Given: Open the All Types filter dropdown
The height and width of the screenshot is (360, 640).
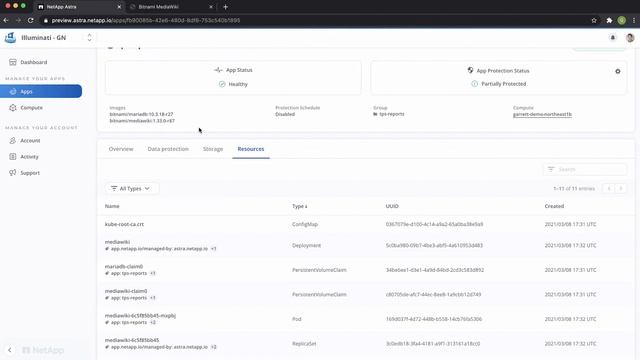Looking at the screenshot, I should pos(131,189).
